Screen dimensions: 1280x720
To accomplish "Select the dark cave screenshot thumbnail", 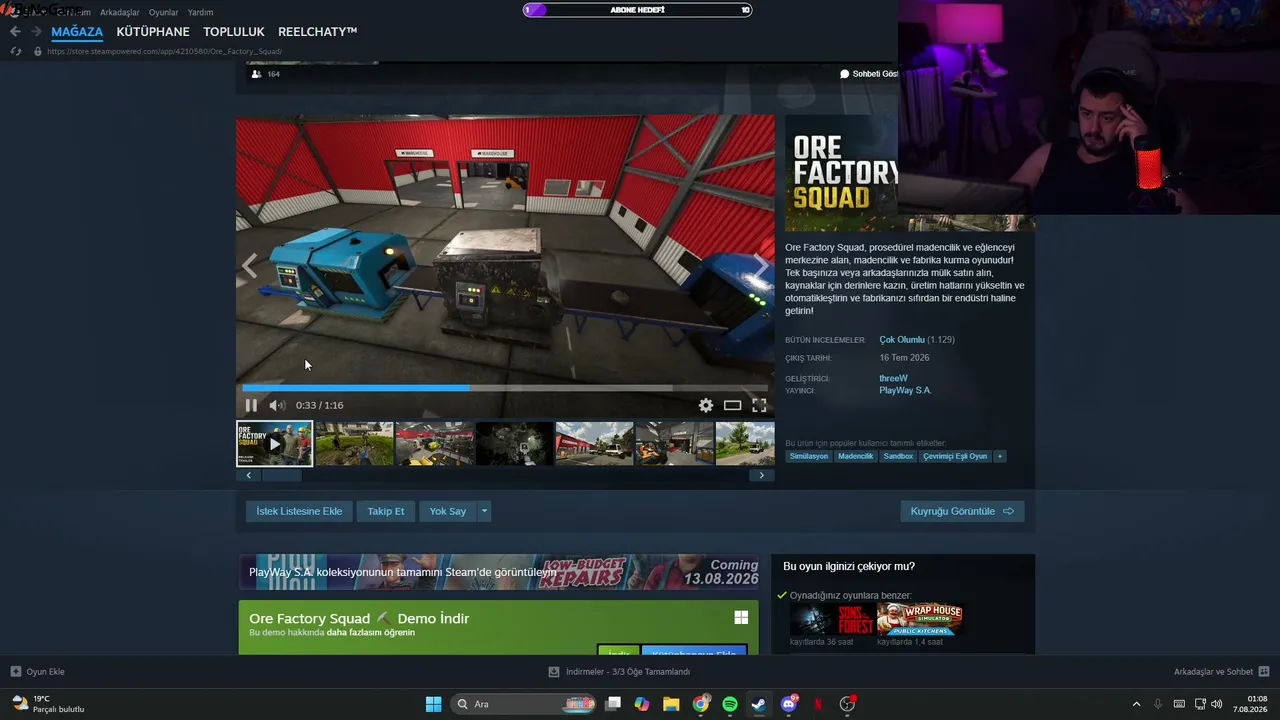I will point(514,444).
